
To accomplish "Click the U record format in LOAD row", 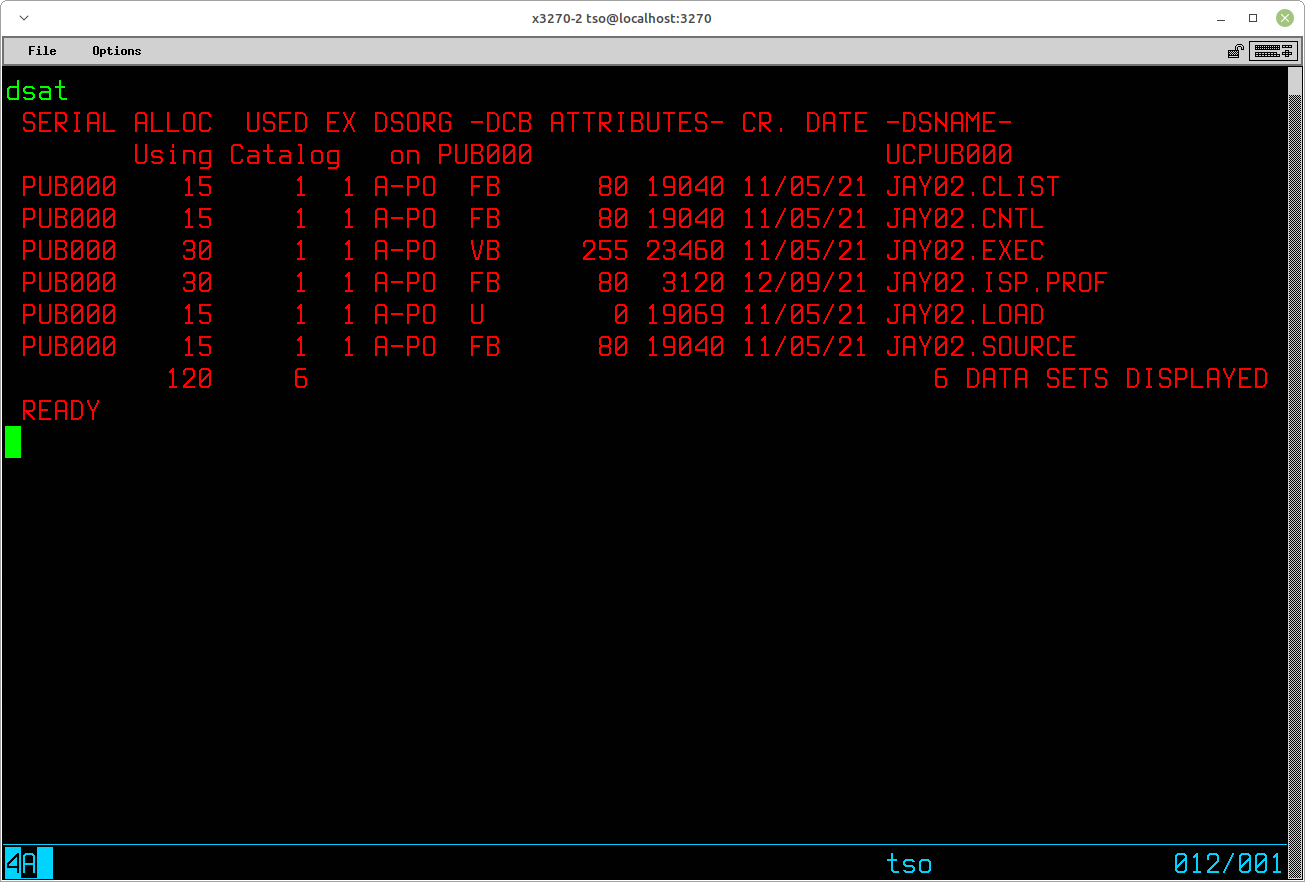I will [477, 315].
